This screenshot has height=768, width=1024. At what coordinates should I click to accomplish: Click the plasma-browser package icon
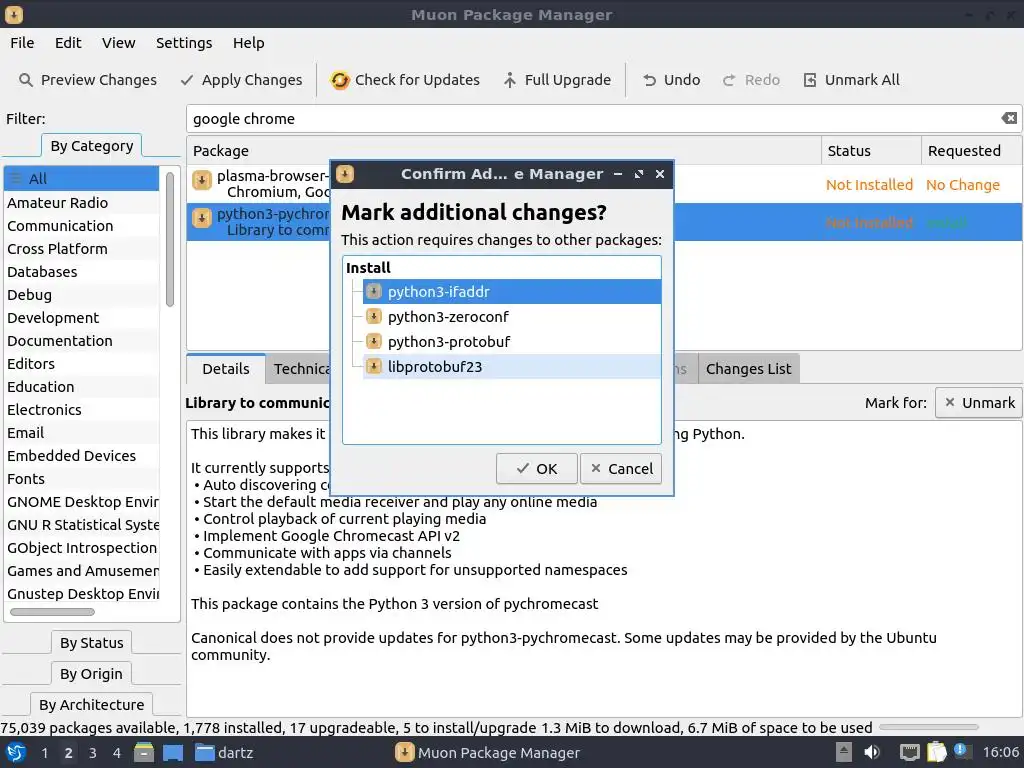[x=202, y=180]
